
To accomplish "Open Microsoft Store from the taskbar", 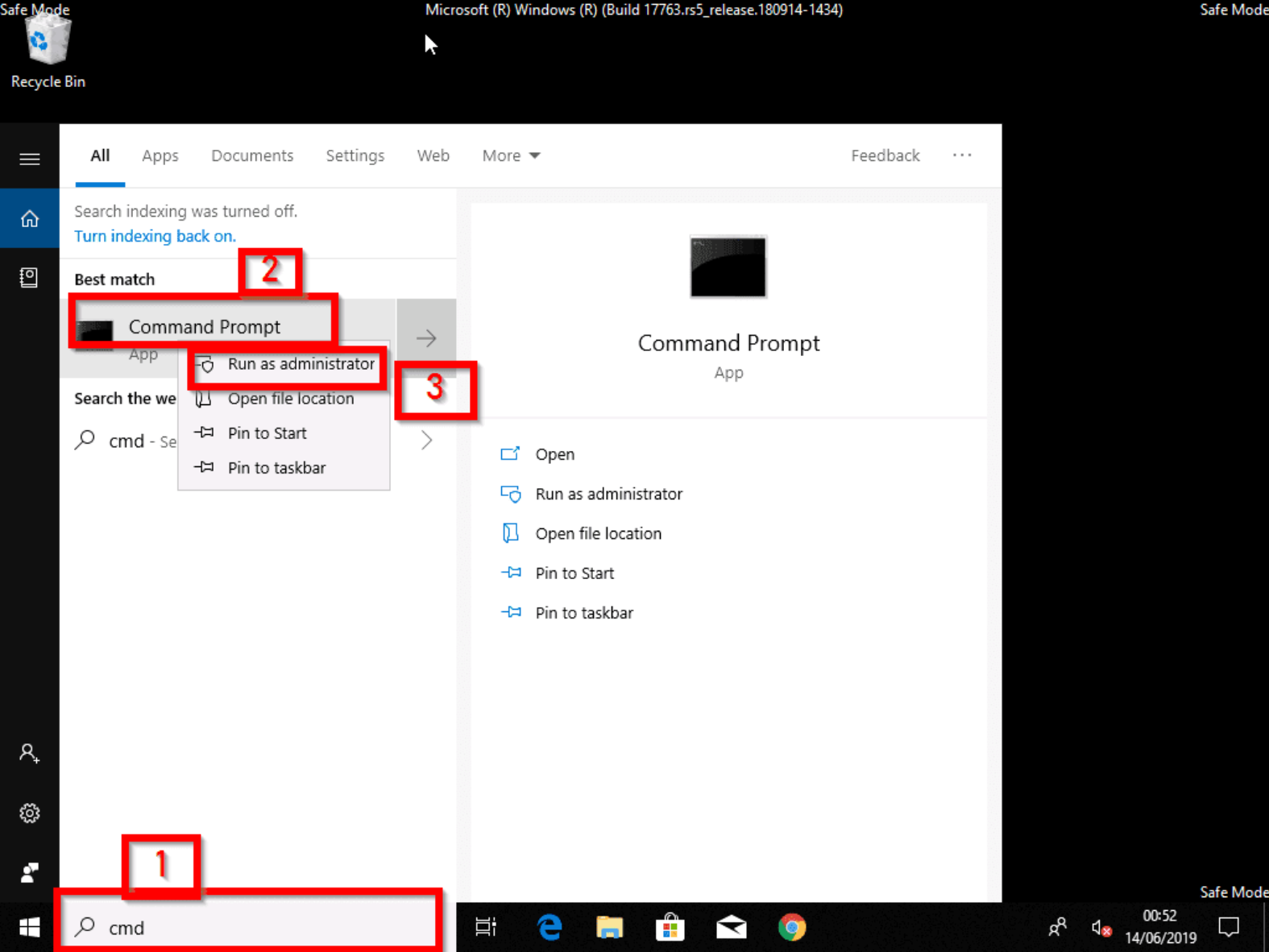I will tap(670, 928).
